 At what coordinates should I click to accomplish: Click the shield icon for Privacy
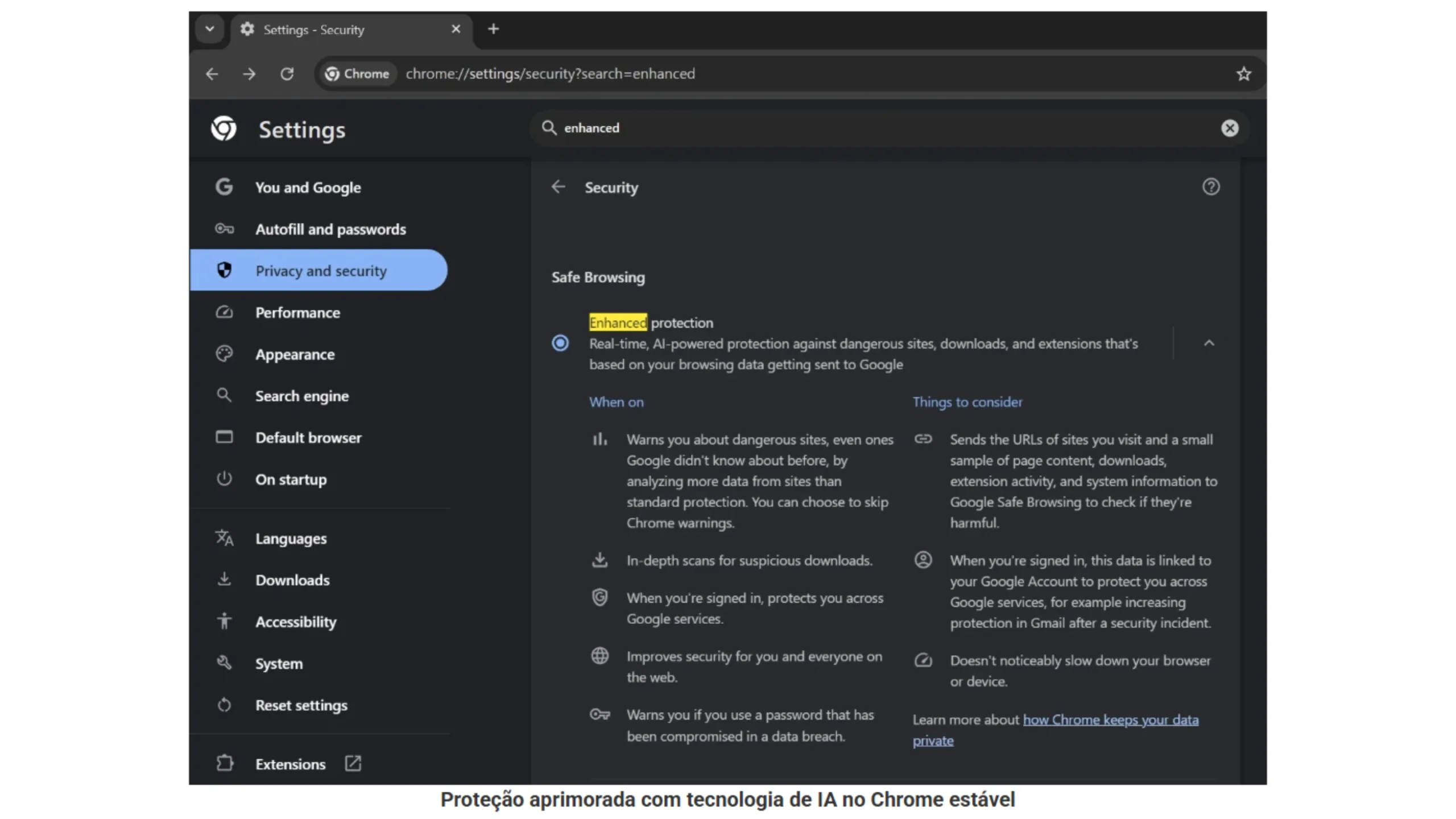click(x=224, y=270)
